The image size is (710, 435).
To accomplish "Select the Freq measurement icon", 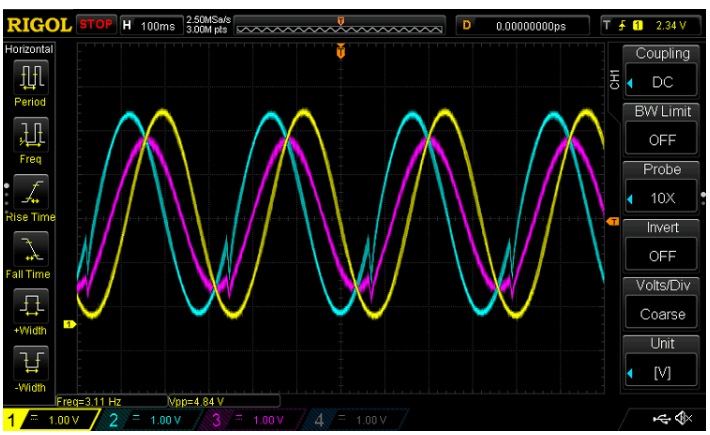I will click(29, 134).
